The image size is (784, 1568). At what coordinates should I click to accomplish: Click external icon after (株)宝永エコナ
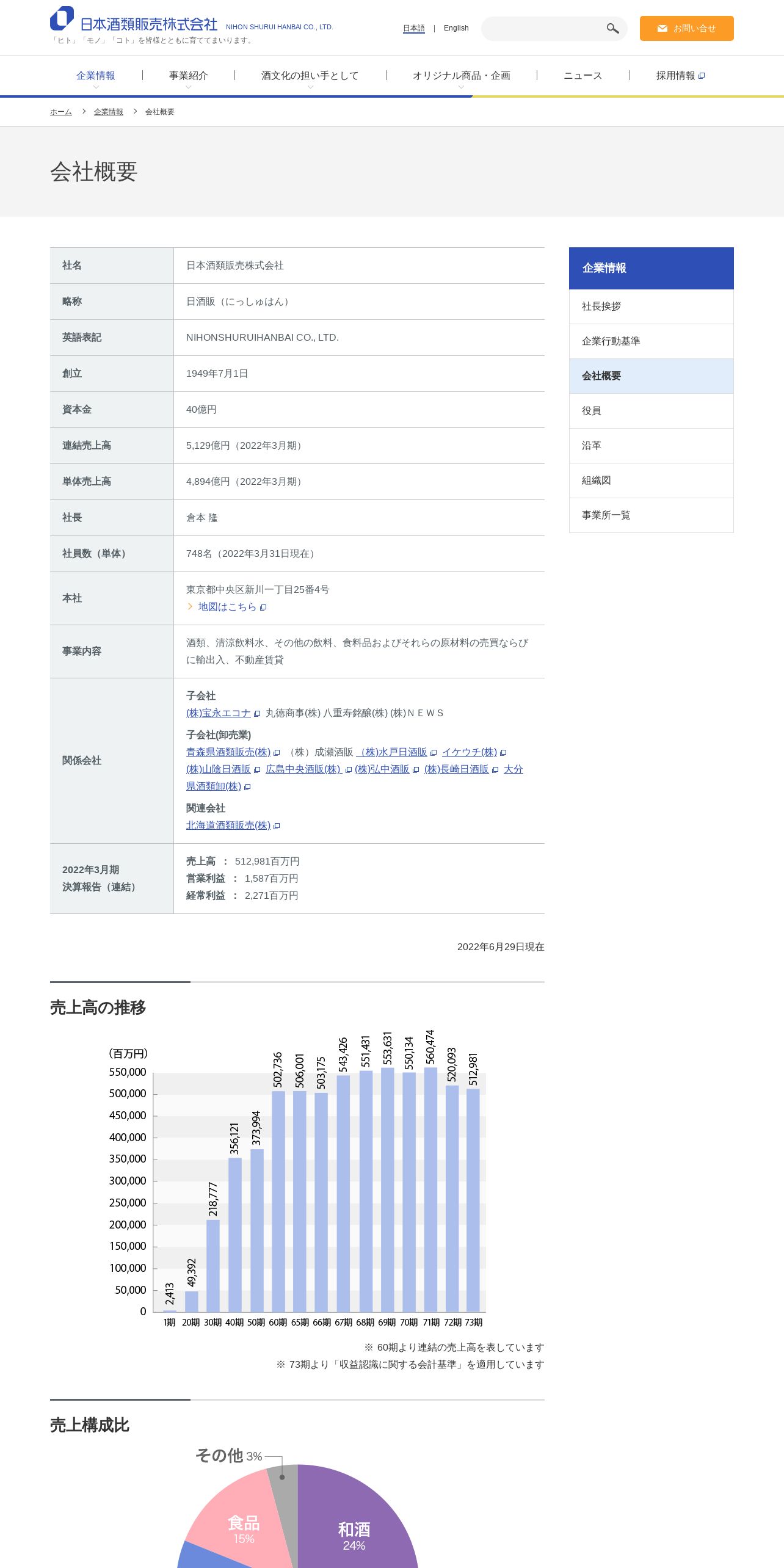pos(257,713)
